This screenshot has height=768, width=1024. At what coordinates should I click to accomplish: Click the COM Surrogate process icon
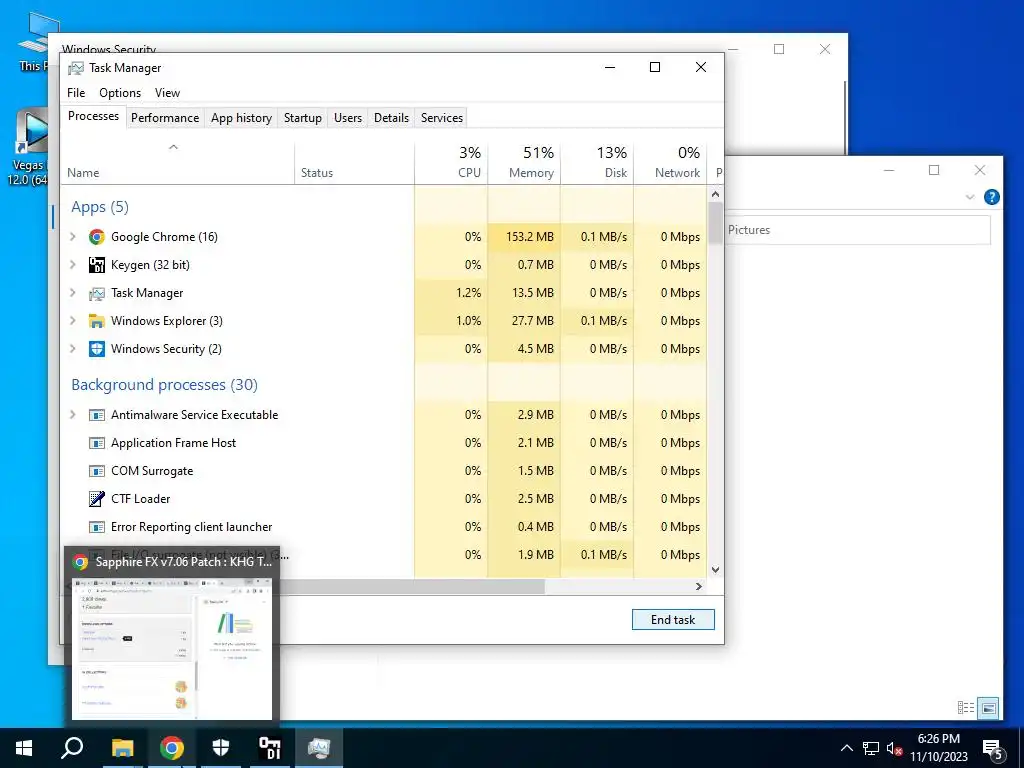pos(97,472)
